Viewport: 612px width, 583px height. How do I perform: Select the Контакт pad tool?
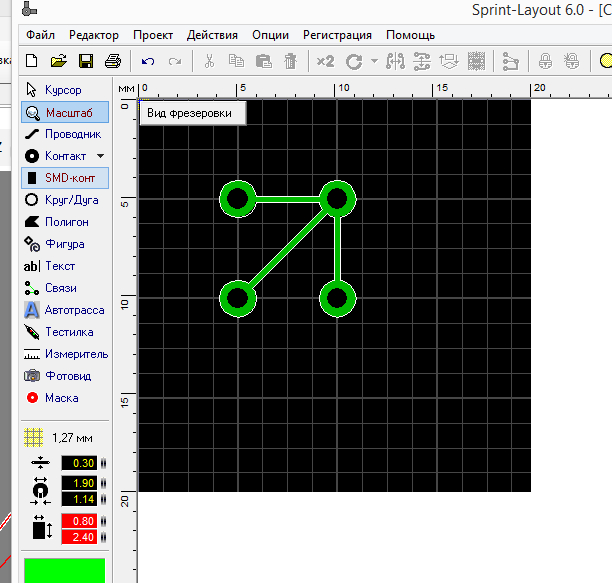click(59, 156)
